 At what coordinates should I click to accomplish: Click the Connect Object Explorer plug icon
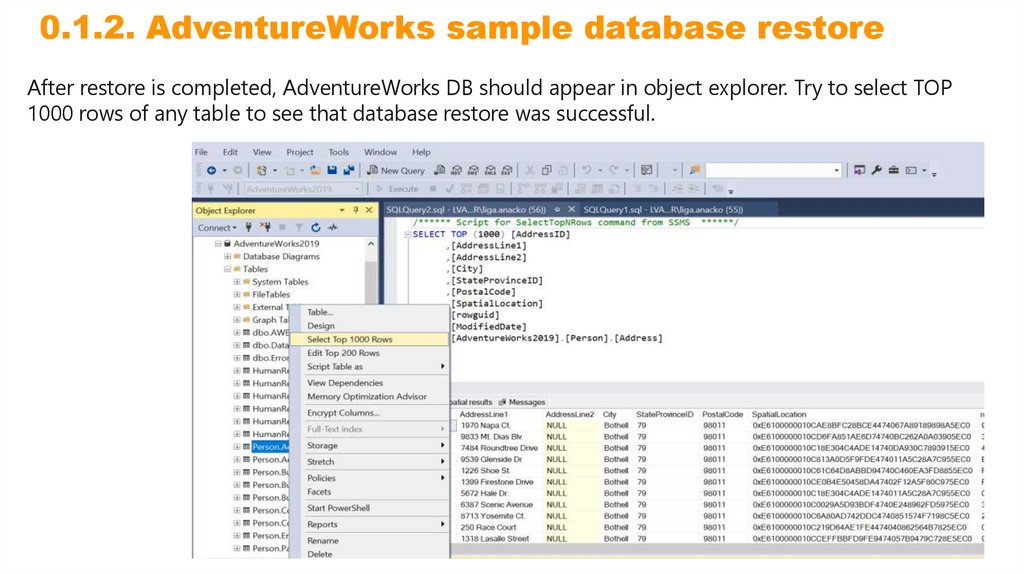[249, 227]
